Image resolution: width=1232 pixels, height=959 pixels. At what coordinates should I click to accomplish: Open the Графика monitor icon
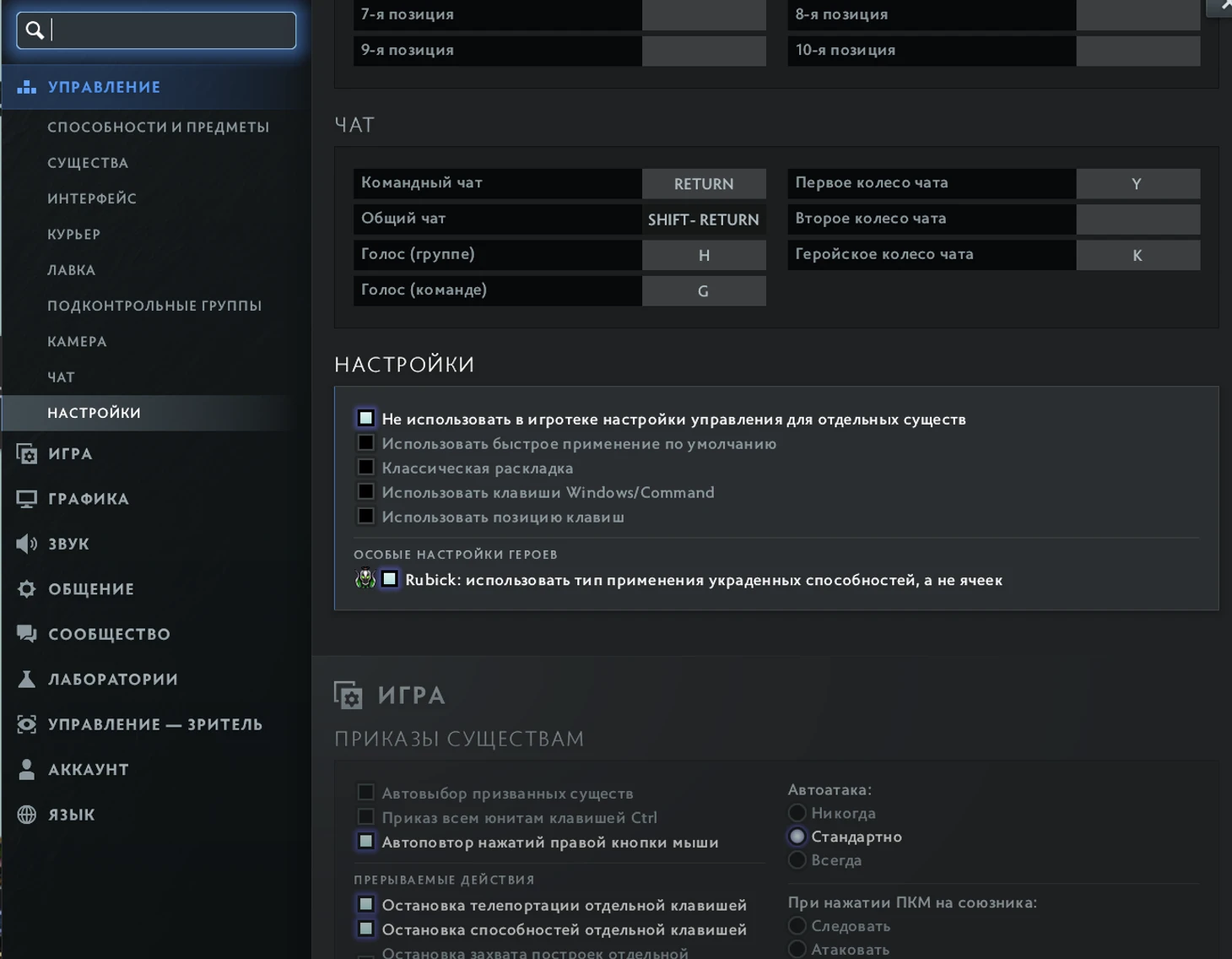27,499
